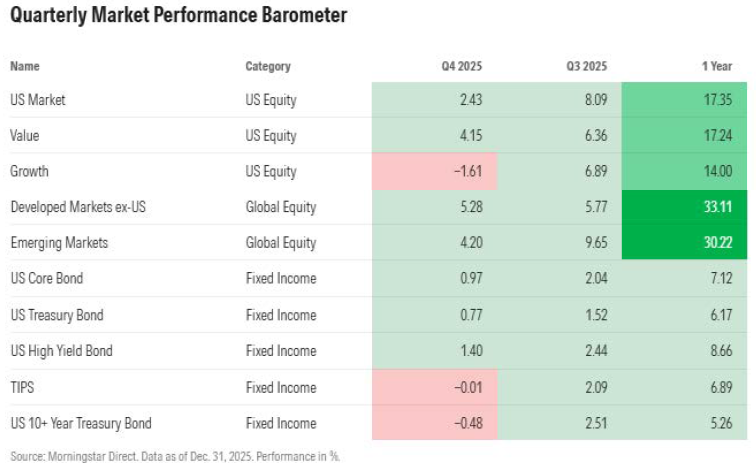Select the Global Equity category for Emerging Markets
This screenshot has width=756, height=463.
pos(280,242)
